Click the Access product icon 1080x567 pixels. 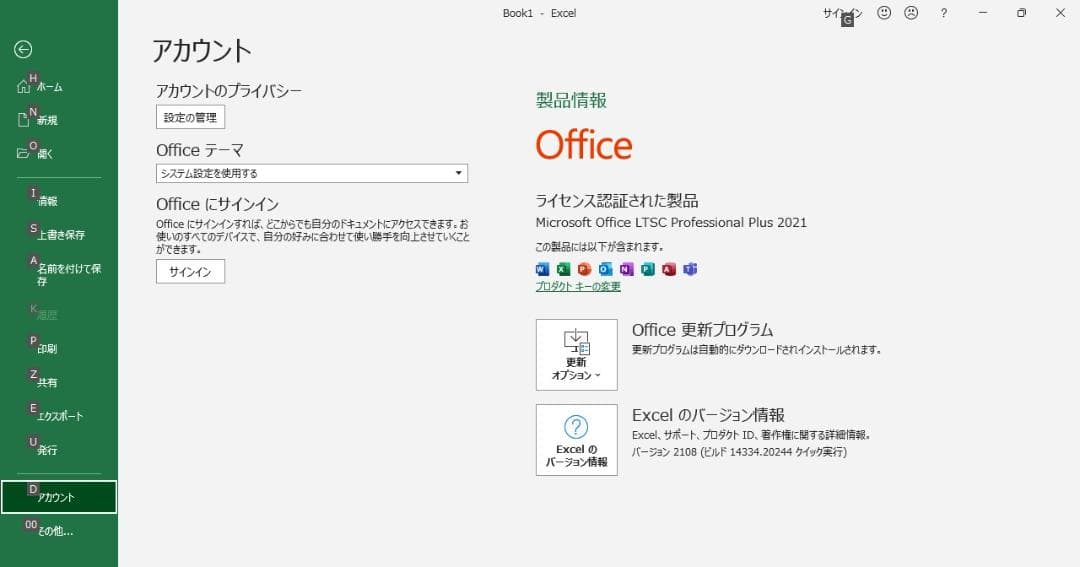(x=669, y=269)
